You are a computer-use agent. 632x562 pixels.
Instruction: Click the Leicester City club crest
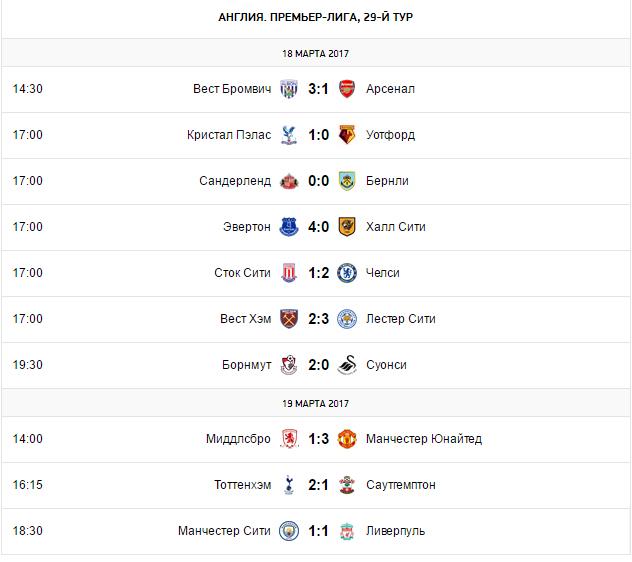pos(347,319)
